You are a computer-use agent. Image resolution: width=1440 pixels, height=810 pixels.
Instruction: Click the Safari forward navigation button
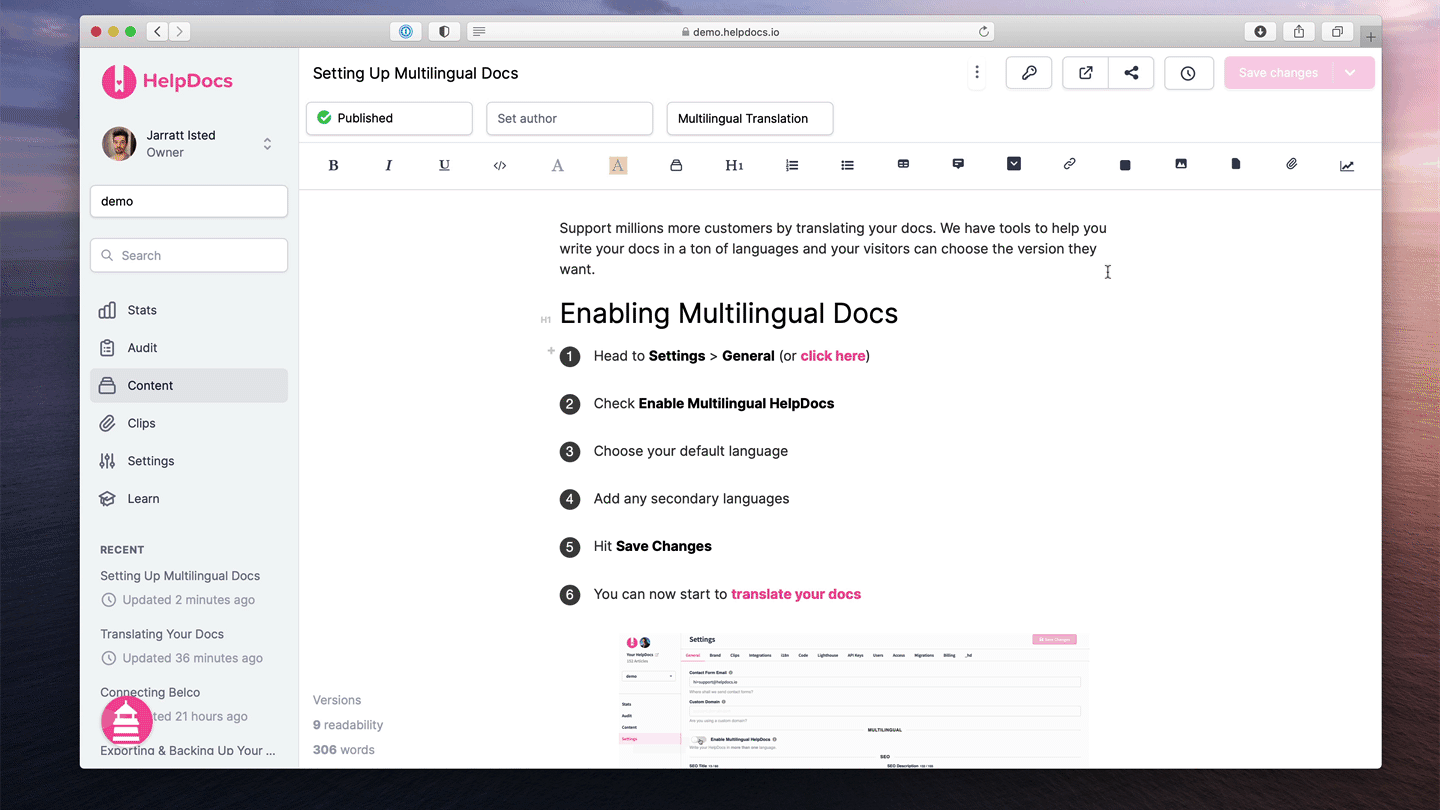click(x=180, y=32)
